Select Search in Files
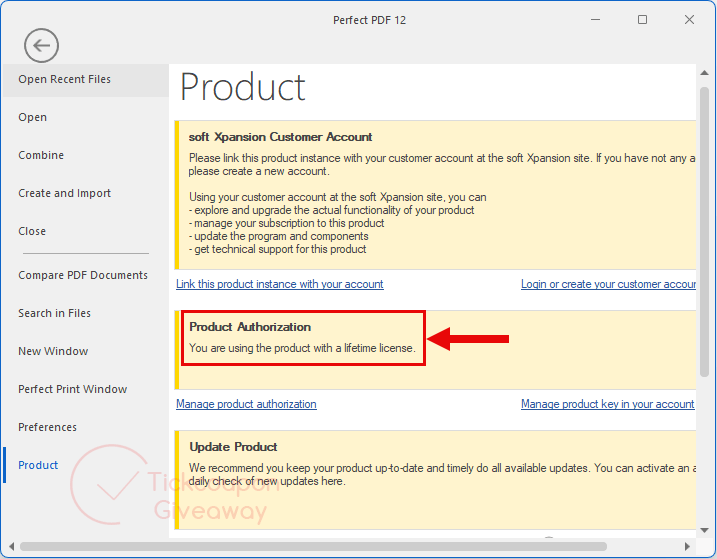 (54, 313)
